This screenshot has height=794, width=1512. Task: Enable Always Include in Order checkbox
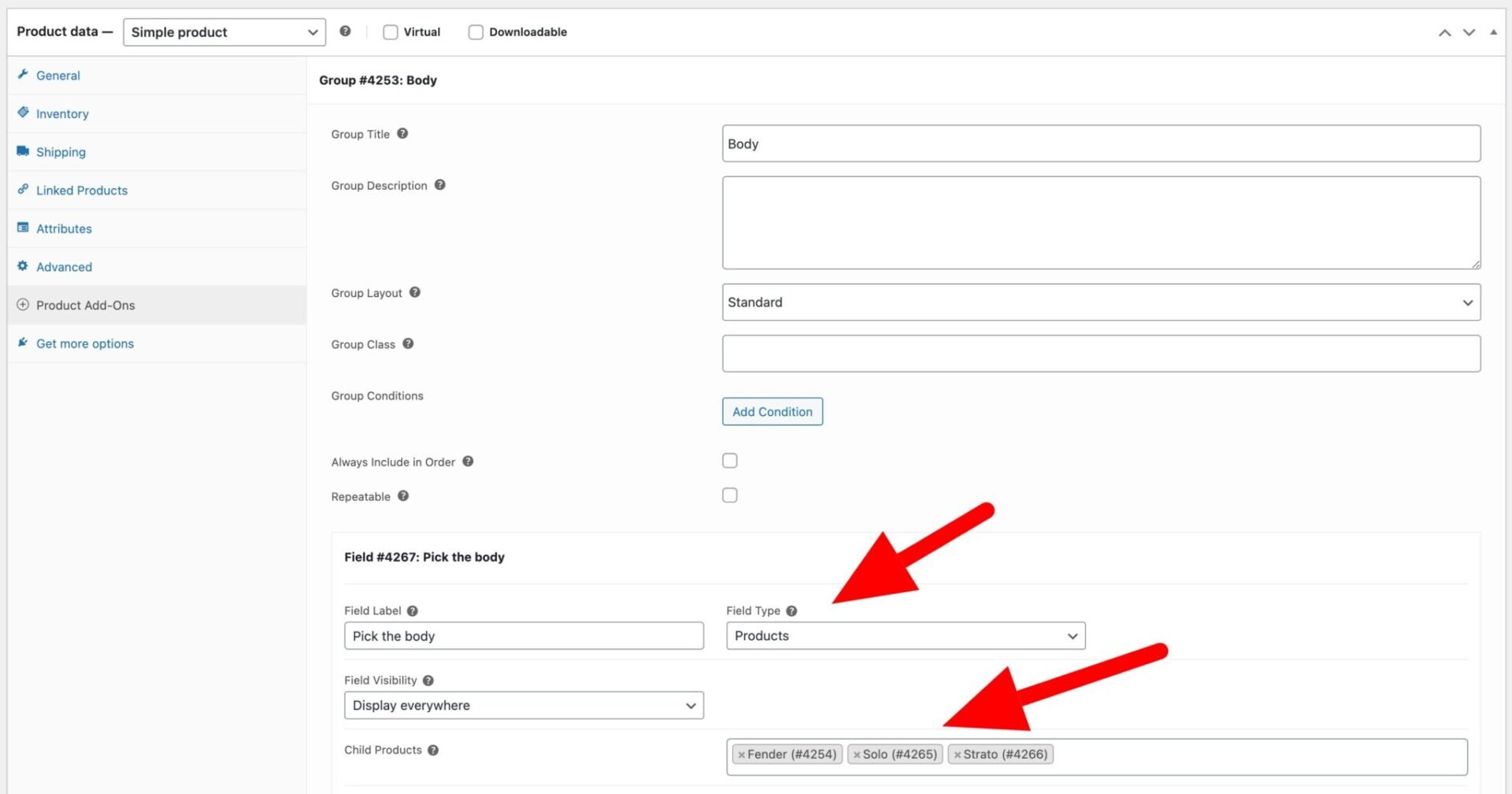pos(730,461)
